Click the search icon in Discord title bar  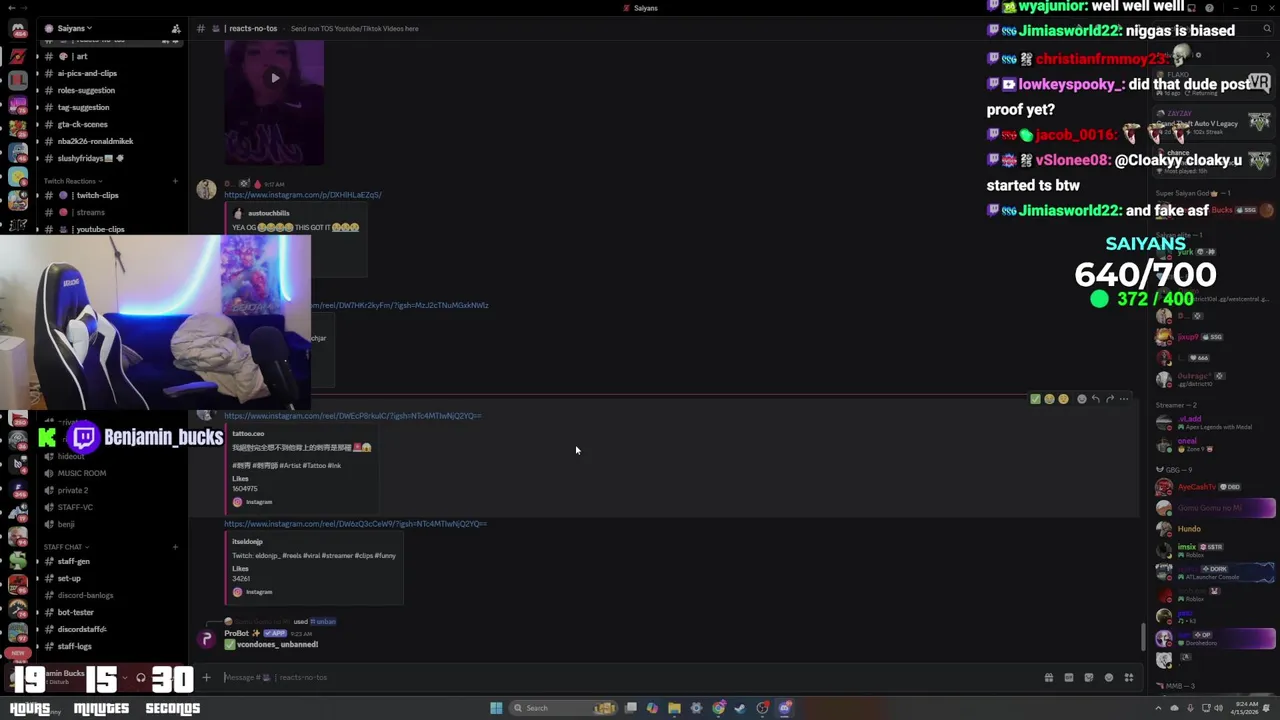(x=1267, y=29)
